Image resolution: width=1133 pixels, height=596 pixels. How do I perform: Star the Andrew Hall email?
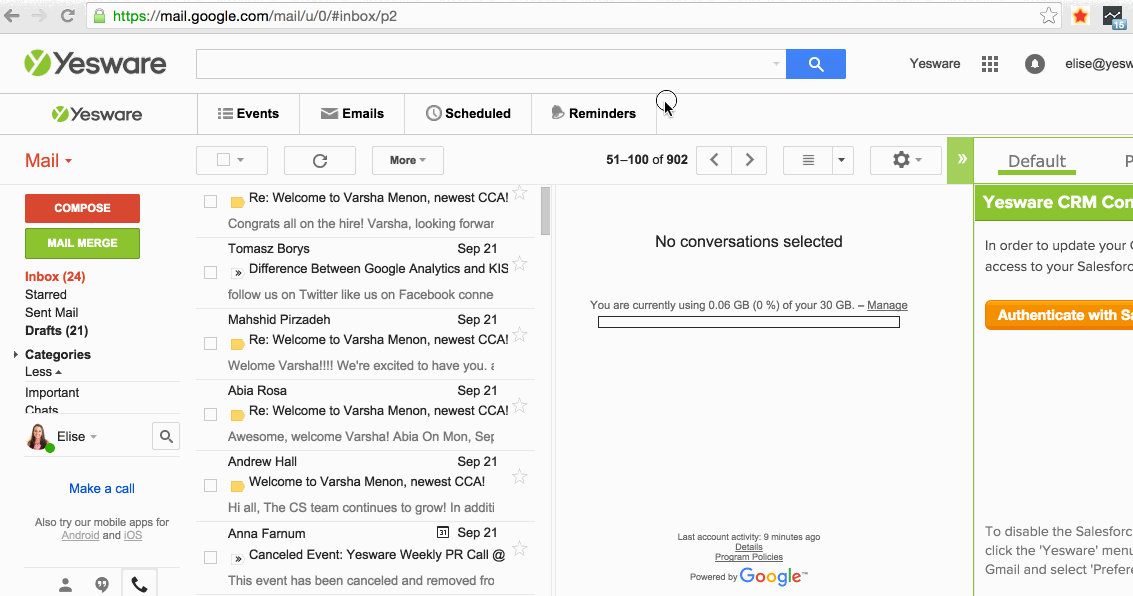tap(520, 477)
